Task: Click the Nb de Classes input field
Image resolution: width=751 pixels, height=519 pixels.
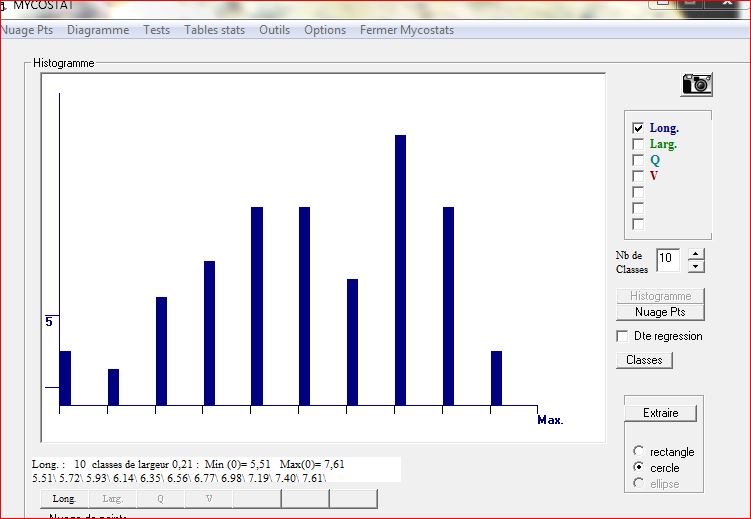Action: [668, 260]
